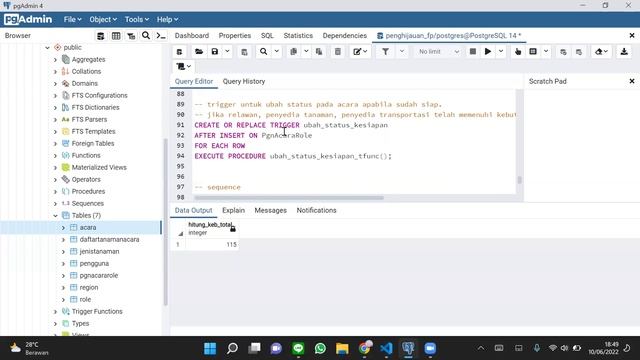Click Filtered Rows icon in Browser panel
Image resolution: width=640 pixels, height=360 pixels.
131,36
